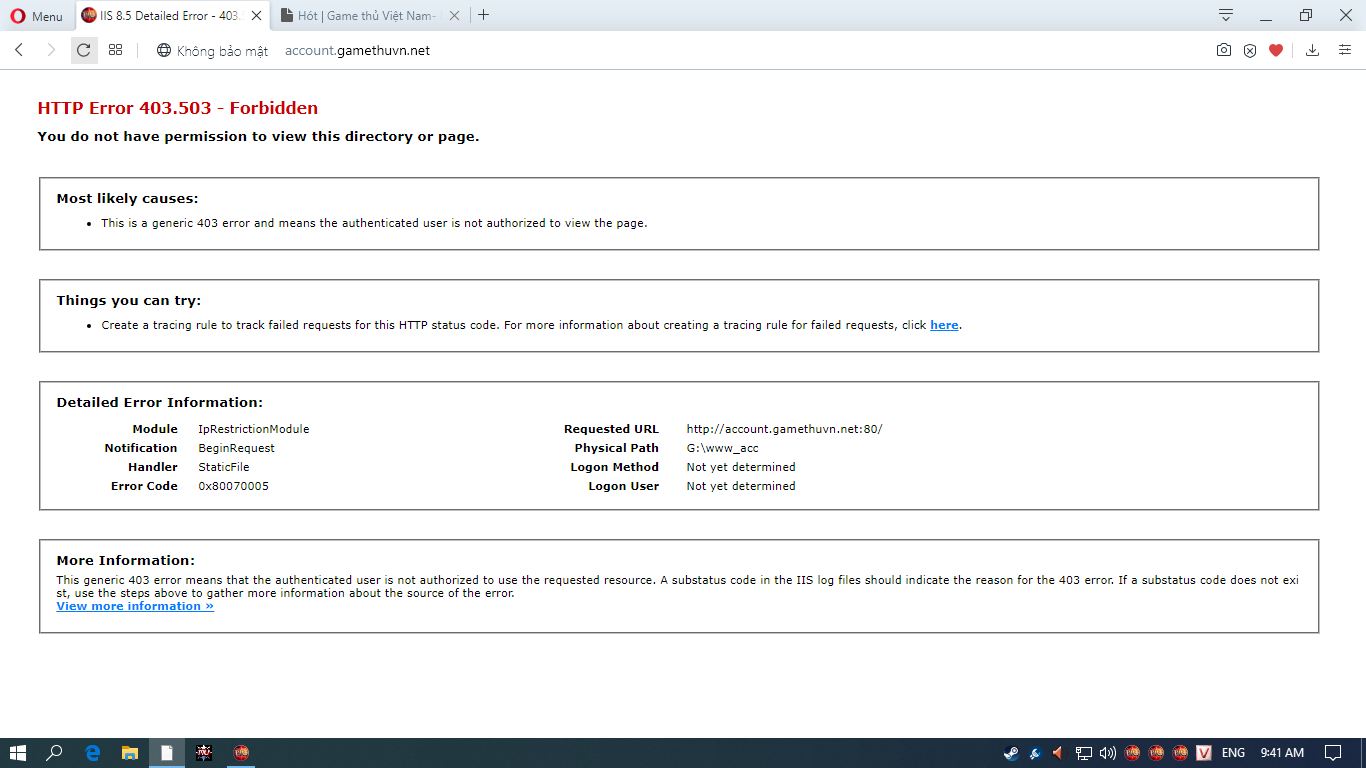Go back to previous page
Screen dimensions: 1366x768
pyautogui.click(x=19, y=50)
